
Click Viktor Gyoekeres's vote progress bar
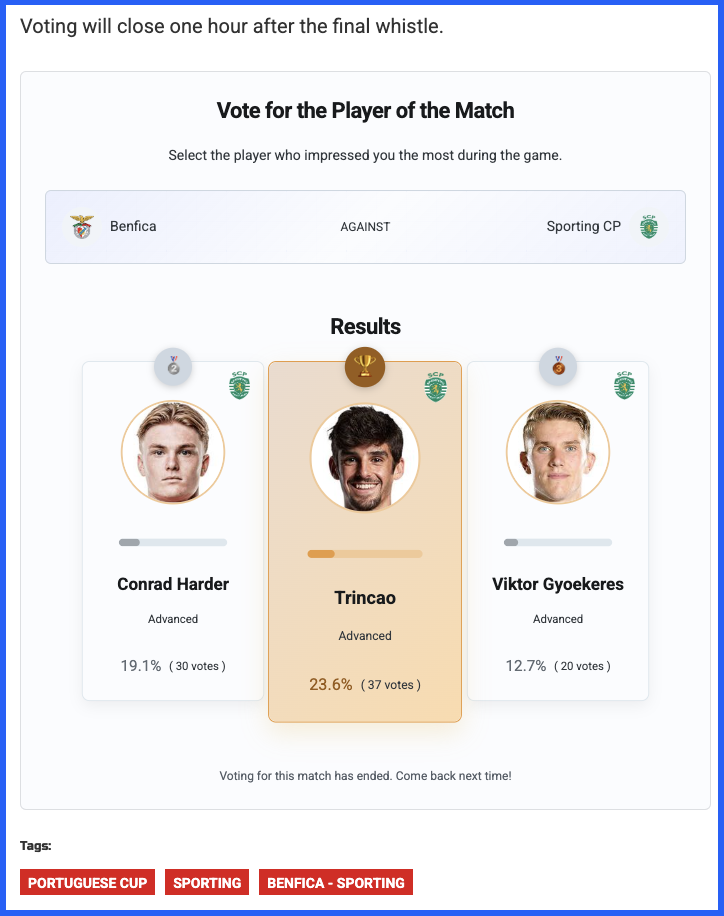(558, 542)
